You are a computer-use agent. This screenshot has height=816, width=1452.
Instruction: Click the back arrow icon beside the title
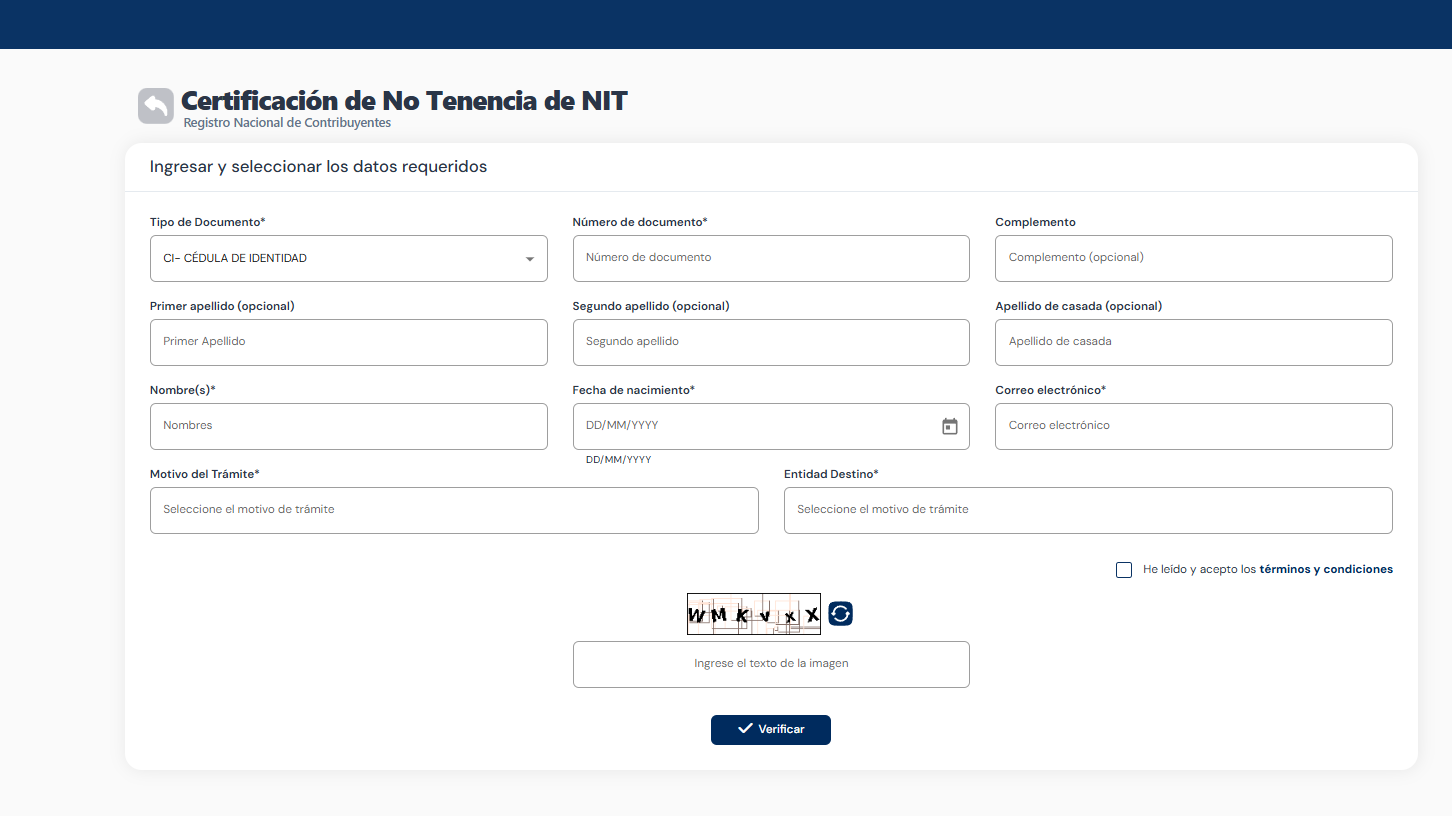pos(156,105)
